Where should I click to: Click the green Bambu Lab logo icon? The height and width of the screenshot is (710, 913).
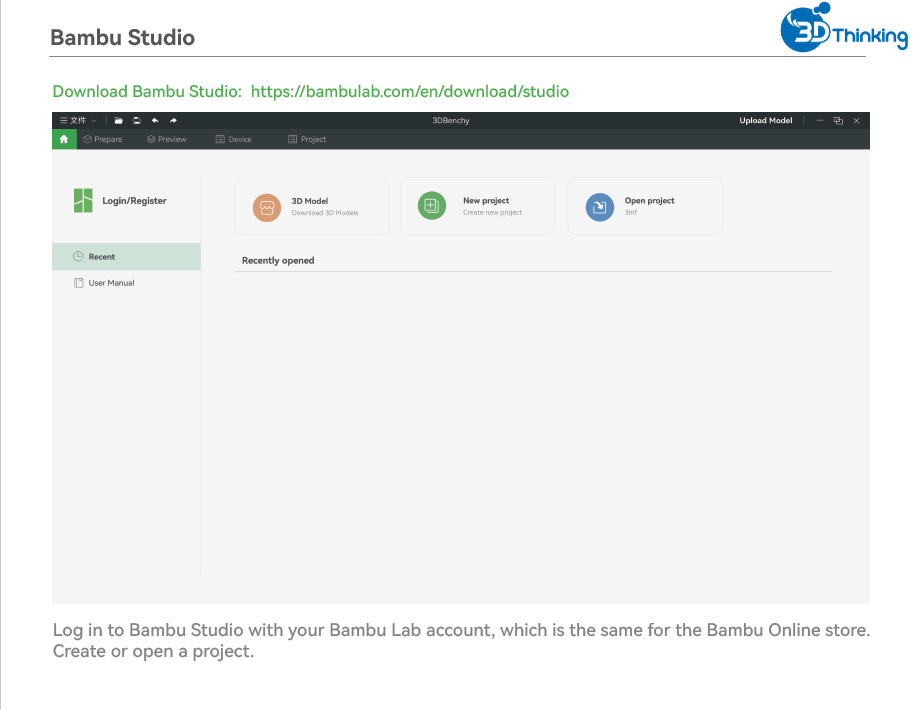point(83,200)
